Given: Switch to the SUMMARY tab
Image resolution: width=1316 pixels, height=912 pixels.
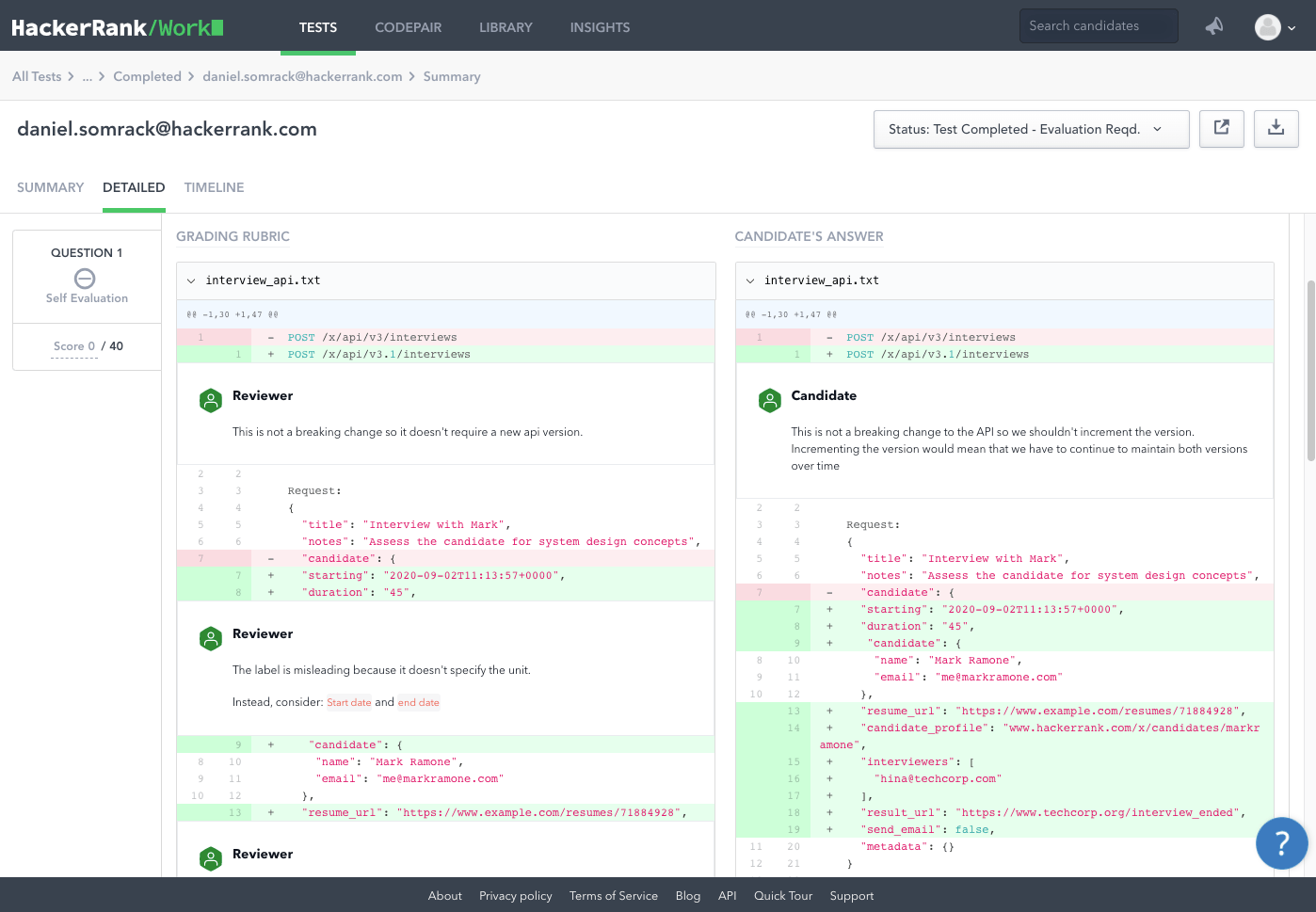Looking at the screenshot, I should [50, 187].
